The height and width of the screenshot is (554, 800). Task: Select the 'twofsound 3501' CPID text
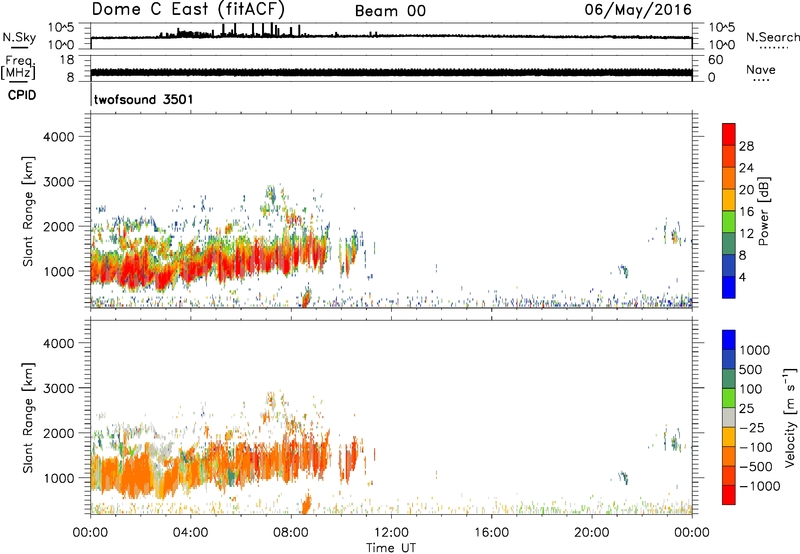(143, 99)
